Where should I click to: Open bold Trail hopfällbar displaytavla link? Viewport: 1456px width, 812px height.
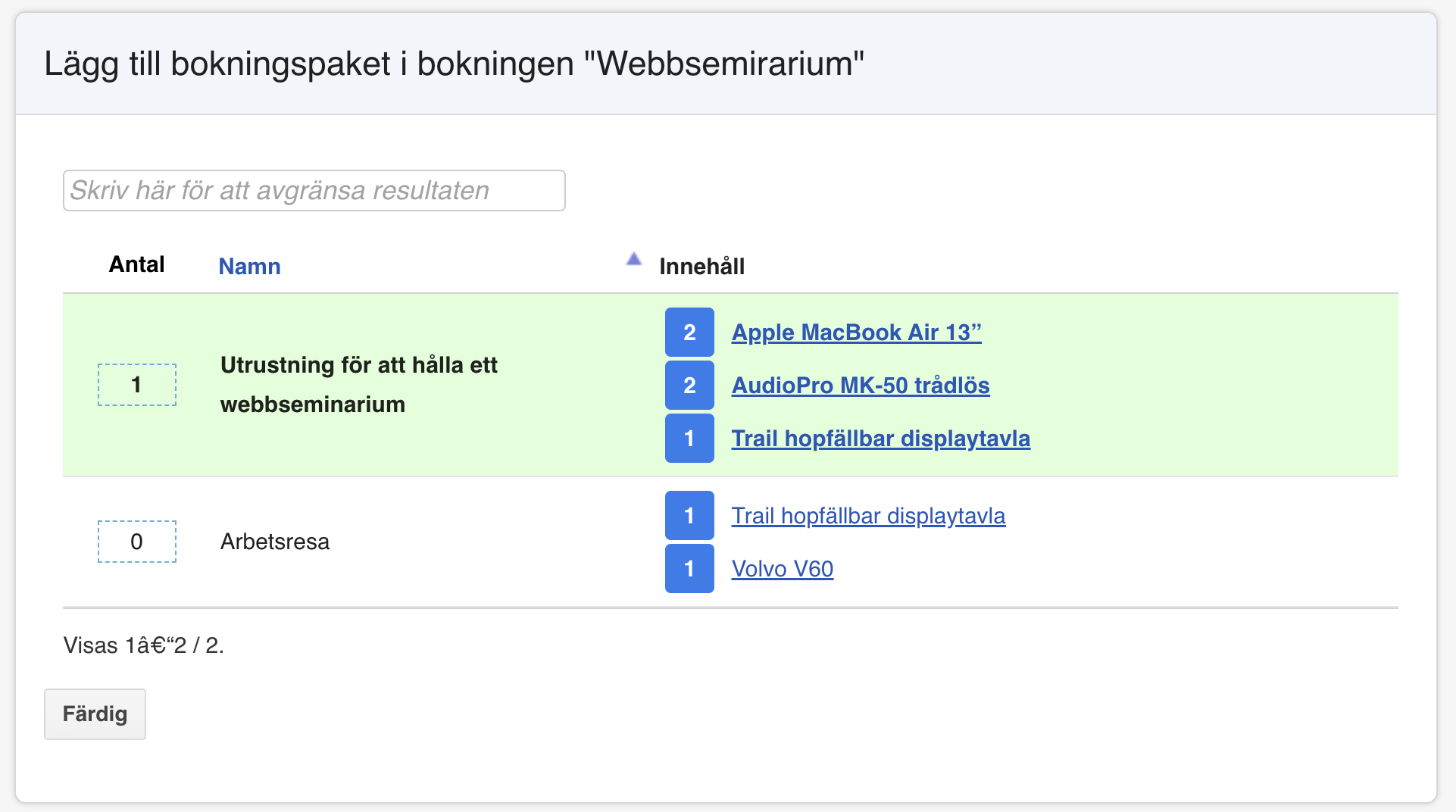click(x=880, y=439)
